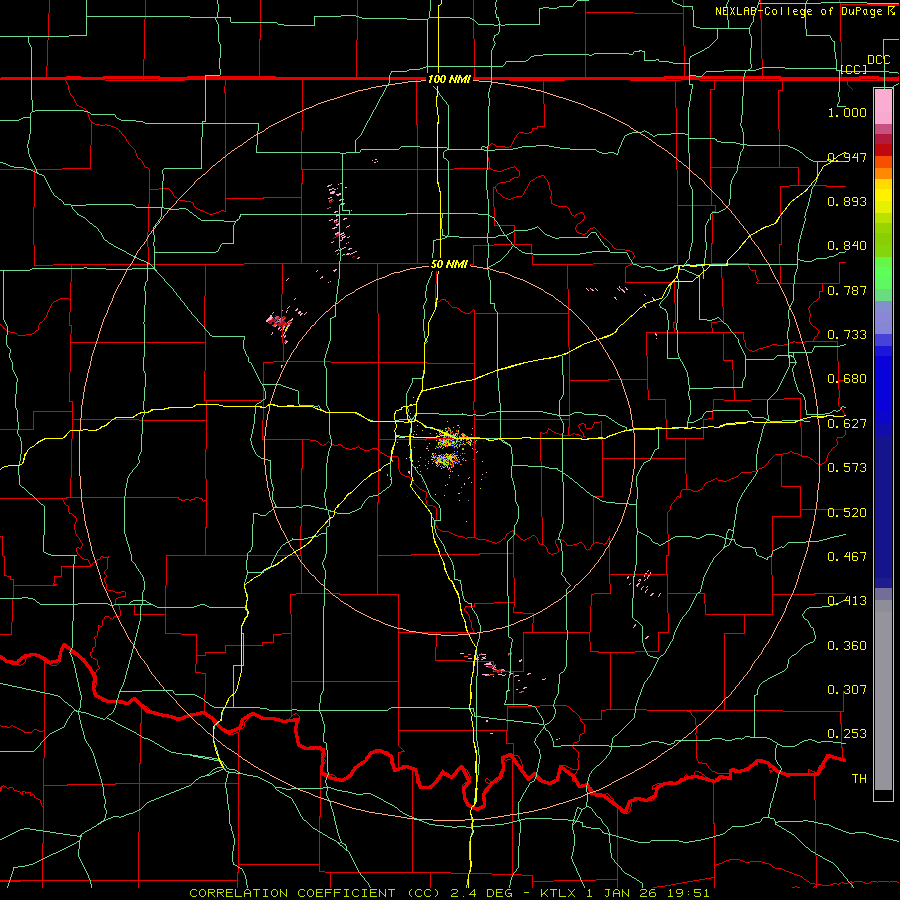Screen dimensions: 900x900
Task: Click the CORRELATION COEFFICIENT (CC) caption text
Action: click(x=315, y=893)
